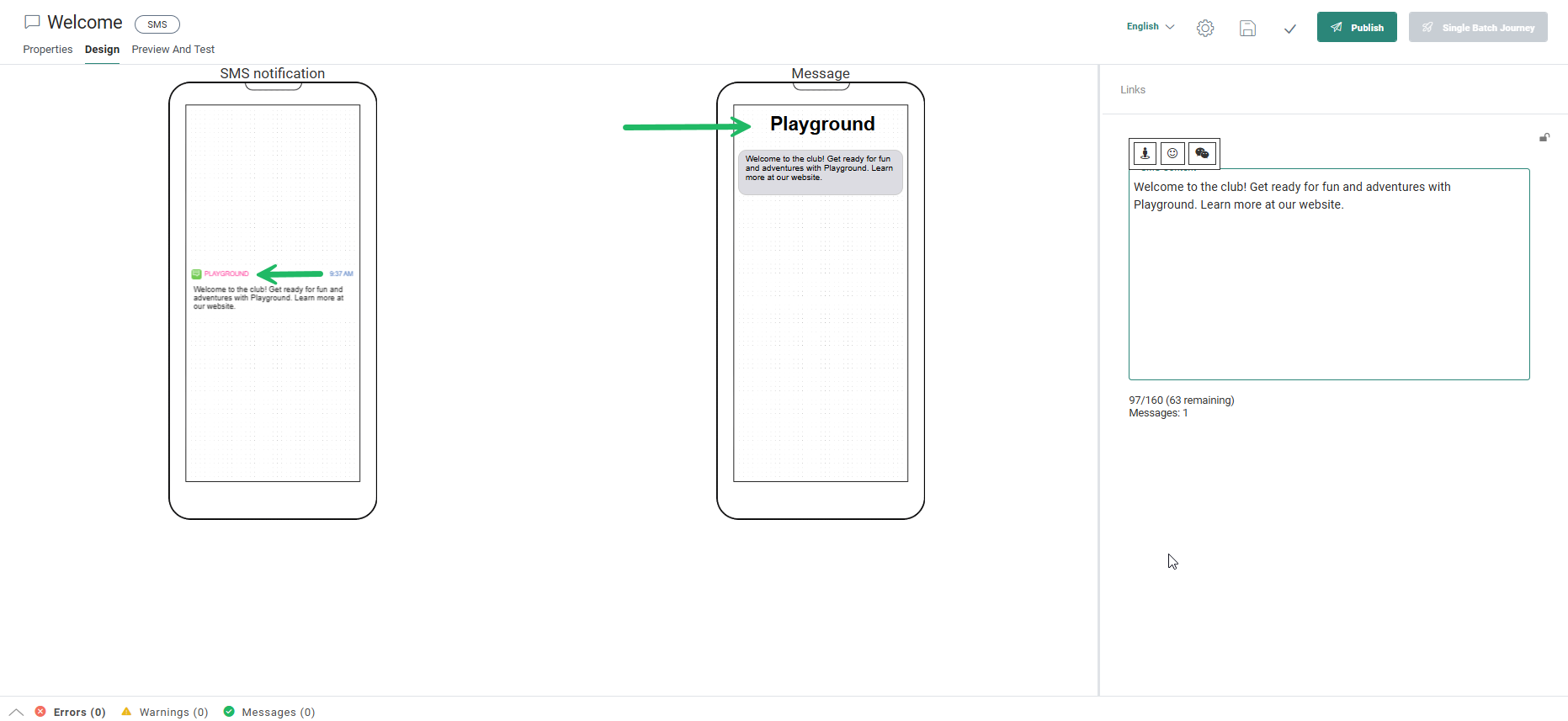1568x721 pixels.
Task: Show the Warnings (0) list
Action: point(173,713)
